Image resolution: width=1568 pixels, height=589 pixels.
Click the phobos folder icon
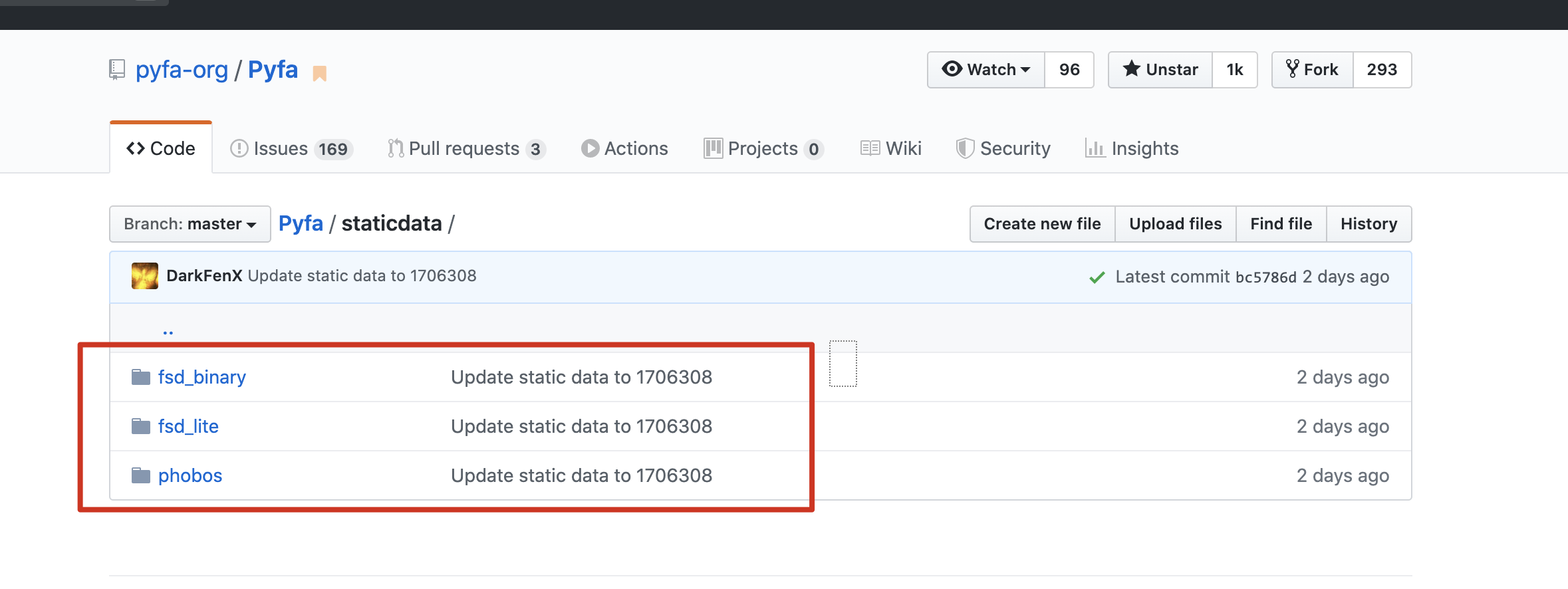point(141,475)
